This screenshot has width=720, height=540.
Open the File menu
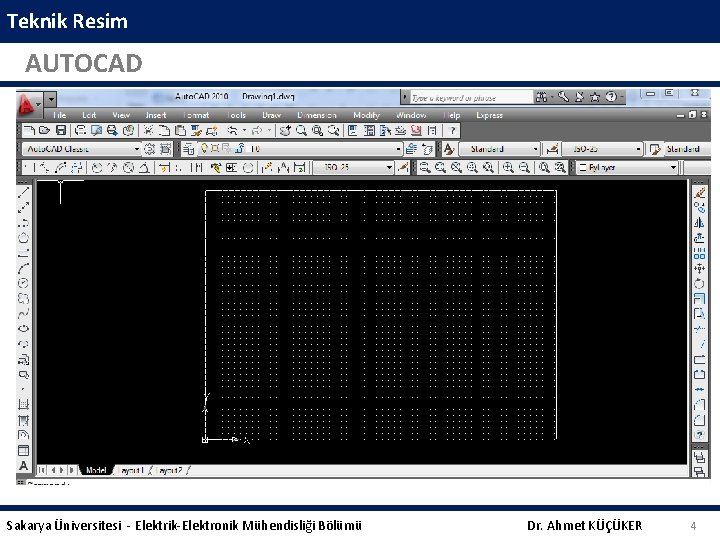[x=59, y=115]
